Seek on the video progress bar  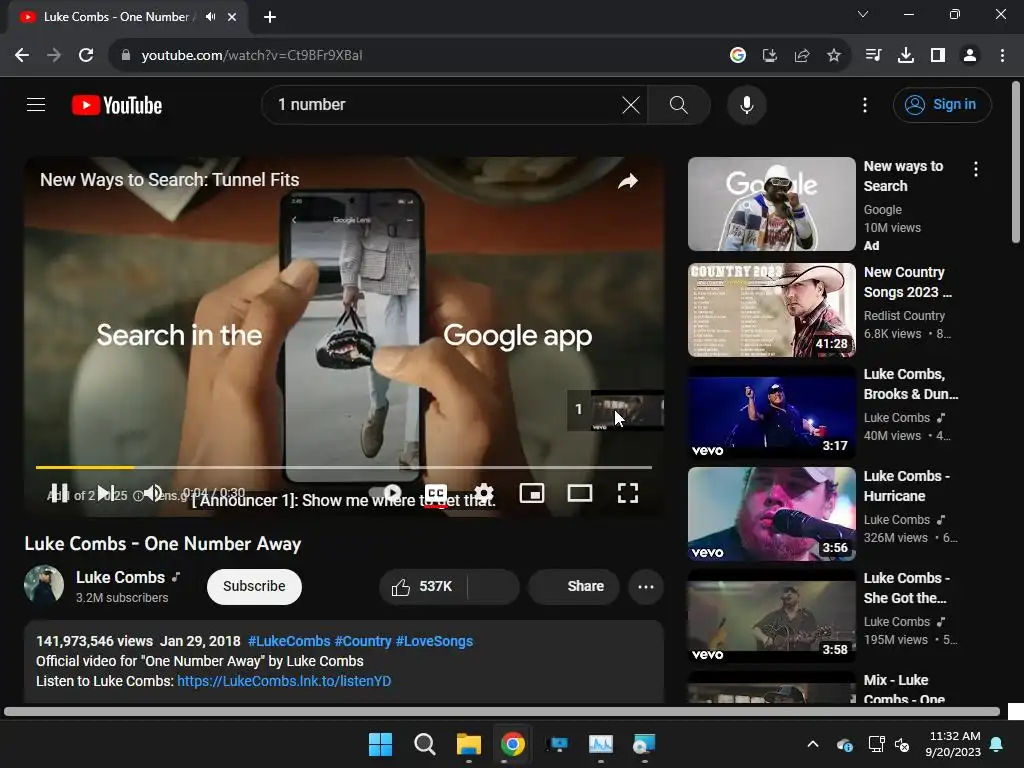pos(344,467)
